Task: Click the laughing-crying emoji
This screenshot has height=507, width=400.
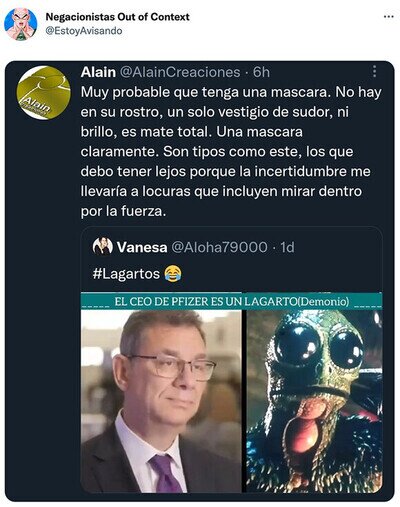Action: click(x=173, y=274)
